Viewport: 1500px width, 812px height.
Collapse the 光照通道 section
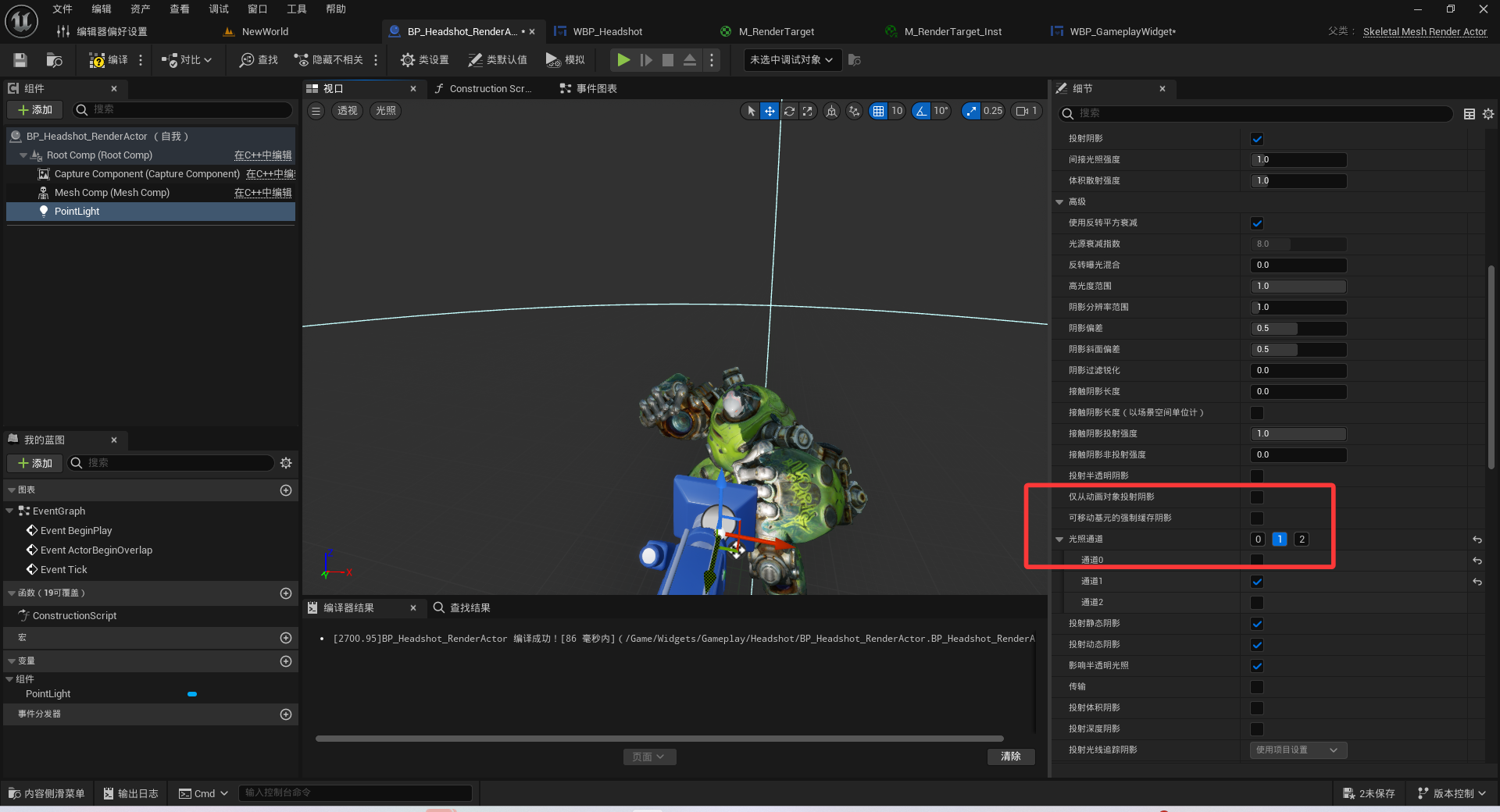(1059, 540)
